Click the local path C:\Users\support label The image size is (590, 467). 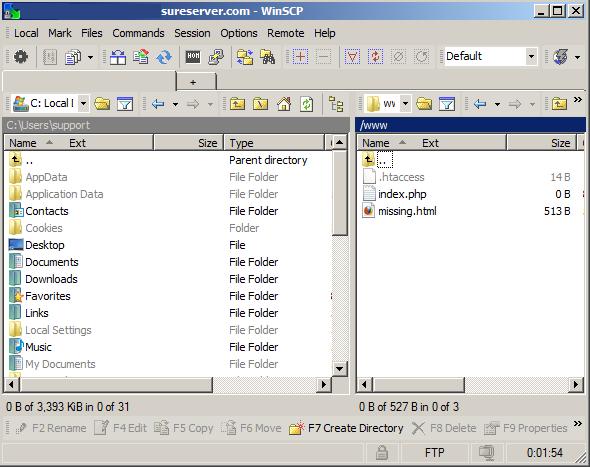[x=48, y=125]
